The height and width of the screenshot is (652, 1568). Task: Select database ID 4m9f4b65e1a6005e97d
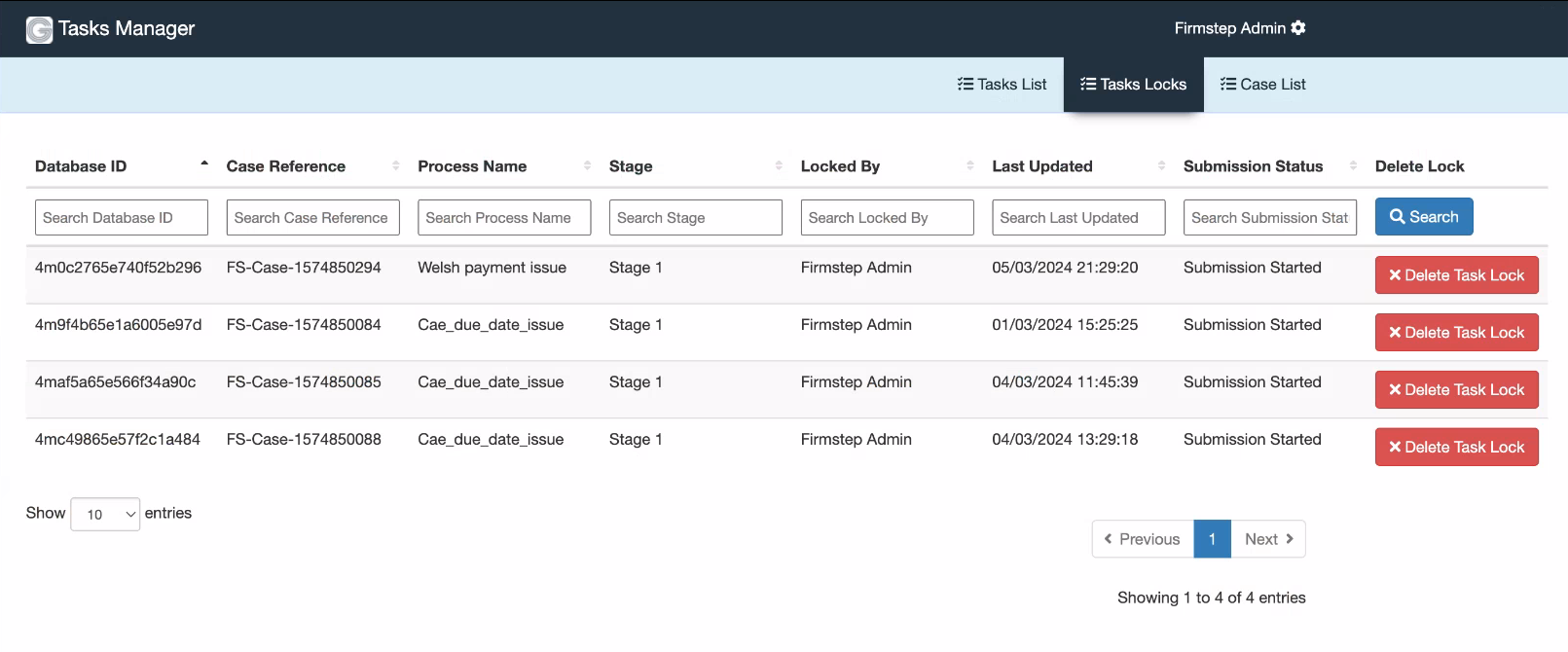point(118,325)
